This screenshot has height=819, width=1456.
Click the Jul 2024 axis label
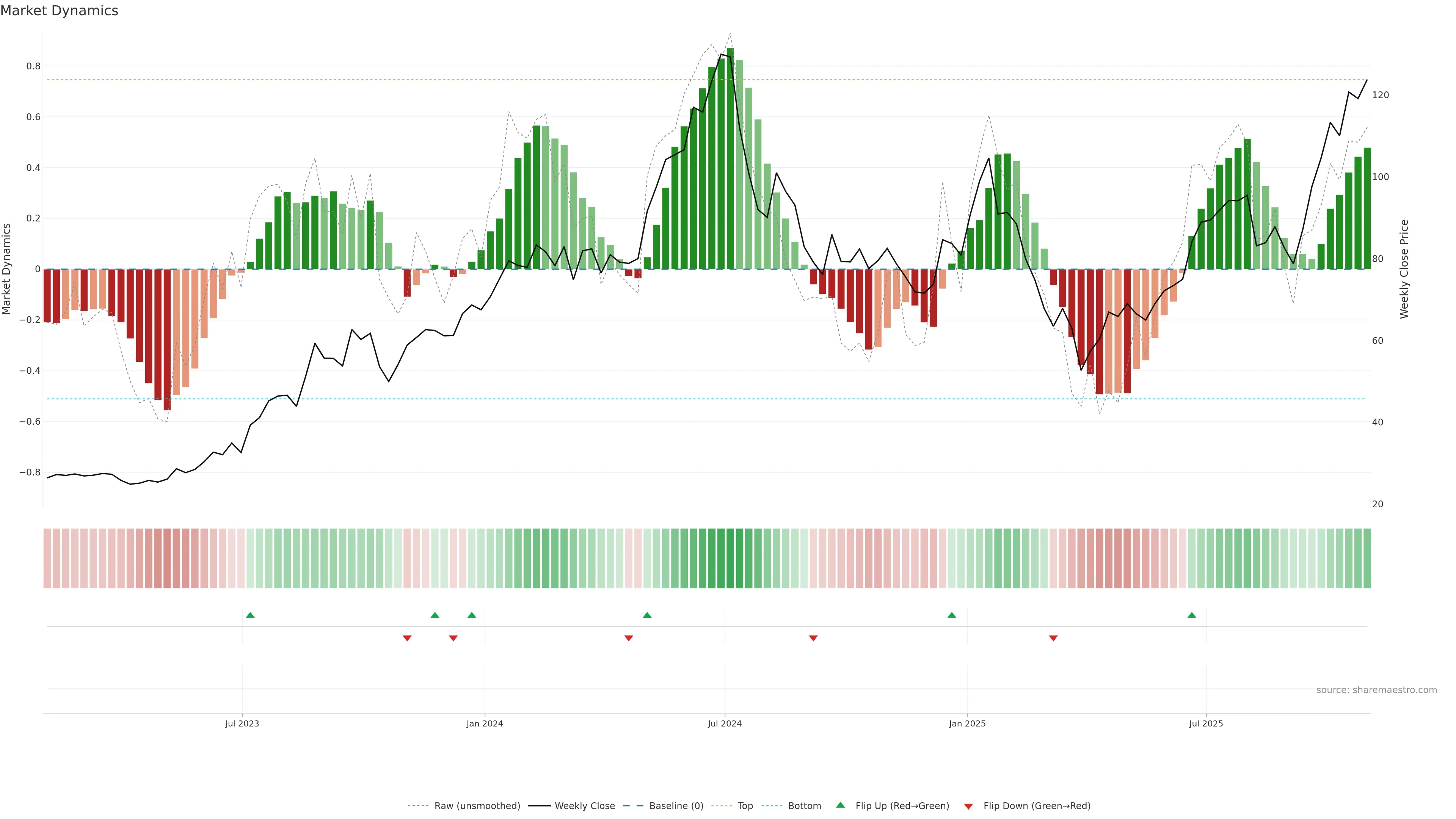tap(725, 723)
